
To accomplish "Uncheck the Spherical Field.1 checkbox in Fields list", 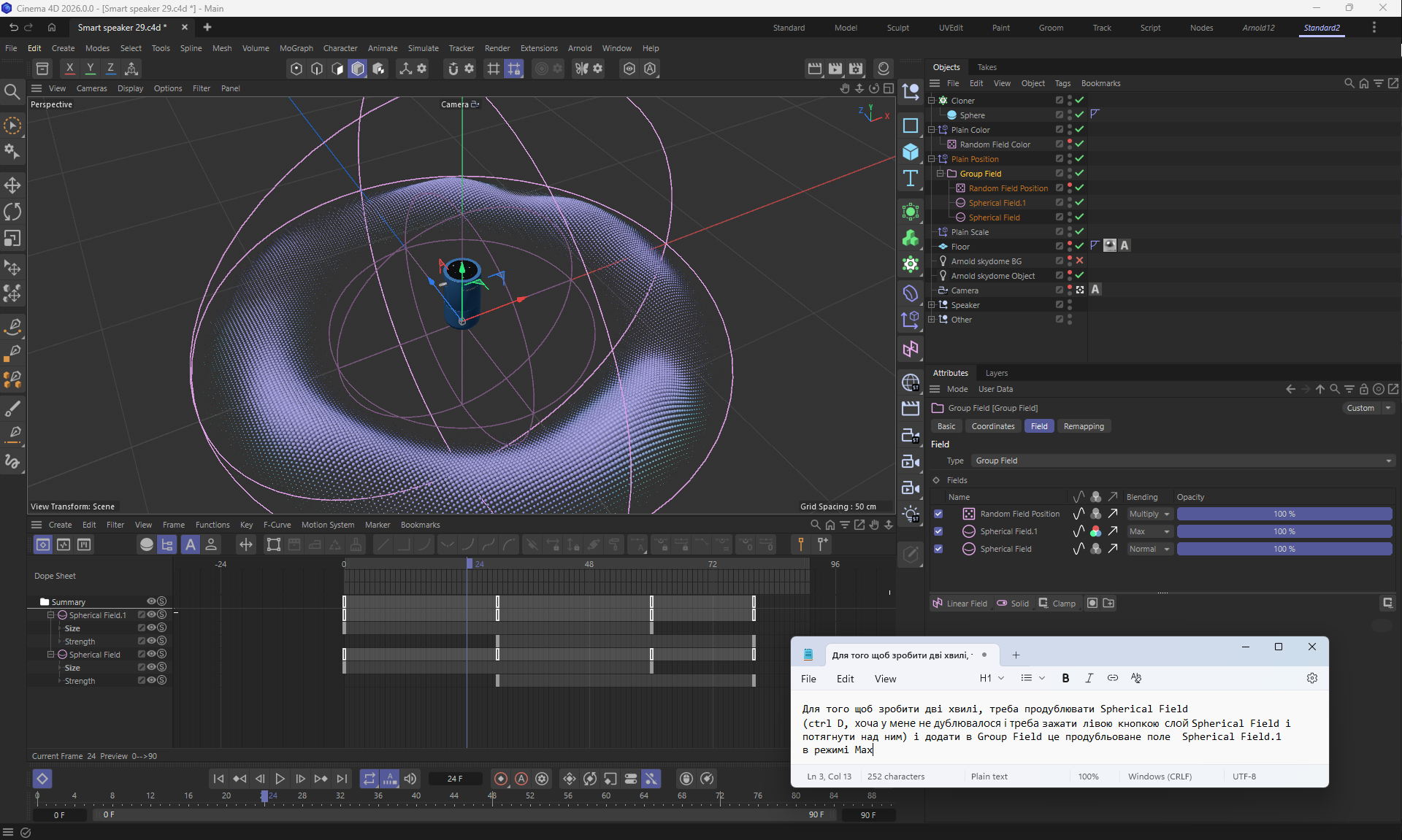I will click(938, 531).
